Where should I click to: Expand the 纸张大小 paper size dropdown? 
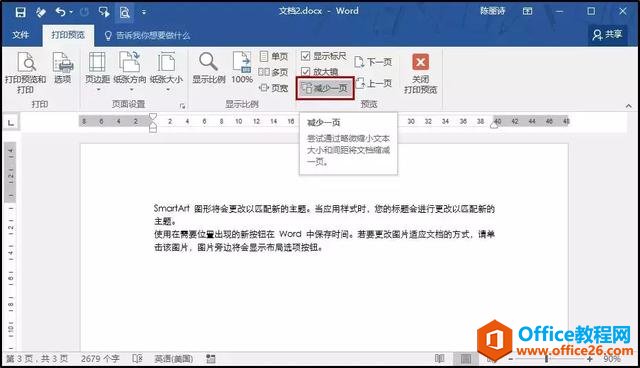tap(166, 72)
